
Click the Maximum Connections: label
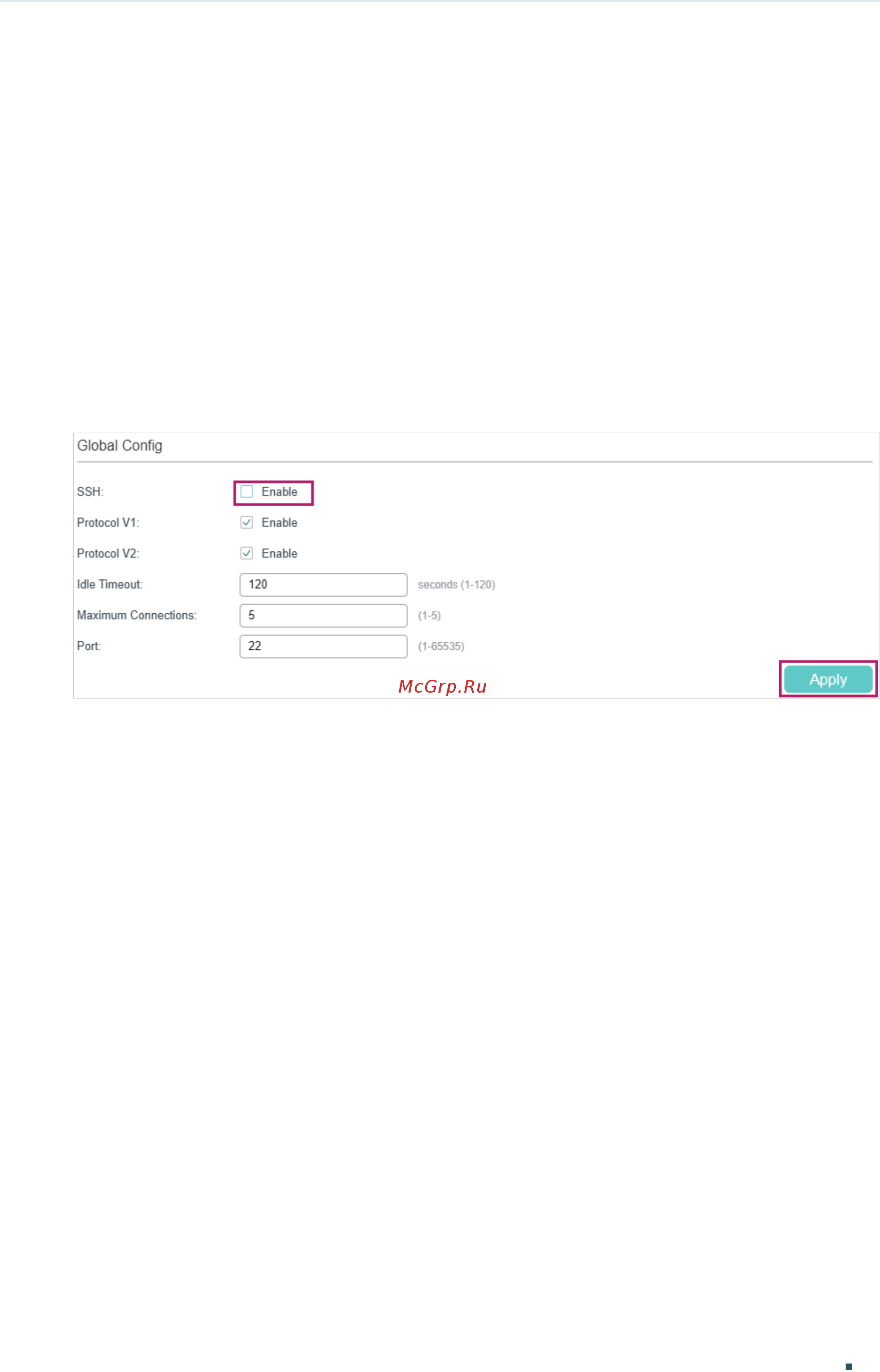136,616
